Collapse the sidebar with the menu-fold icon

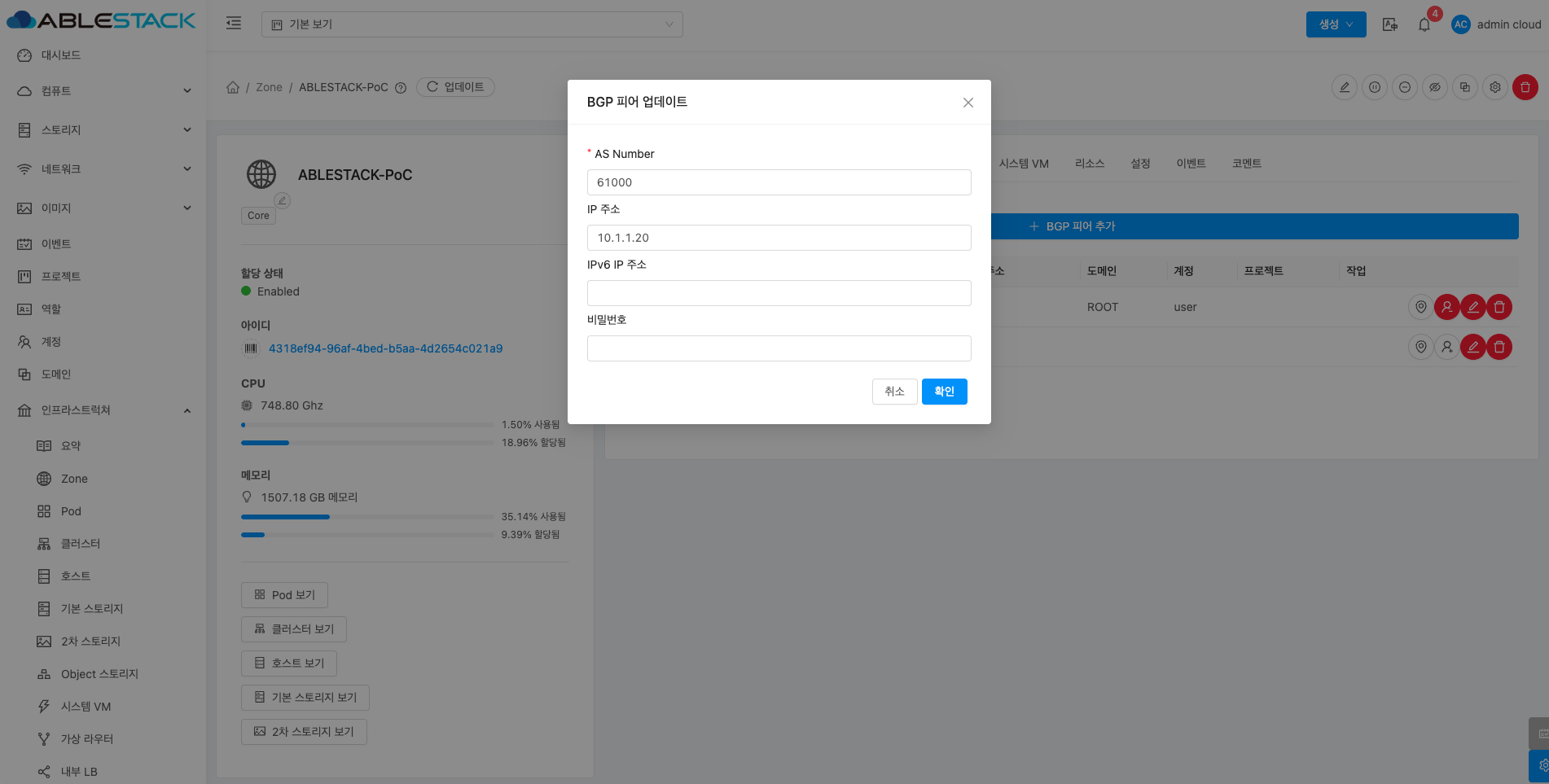pyautogui.click(x=234, y=24)
